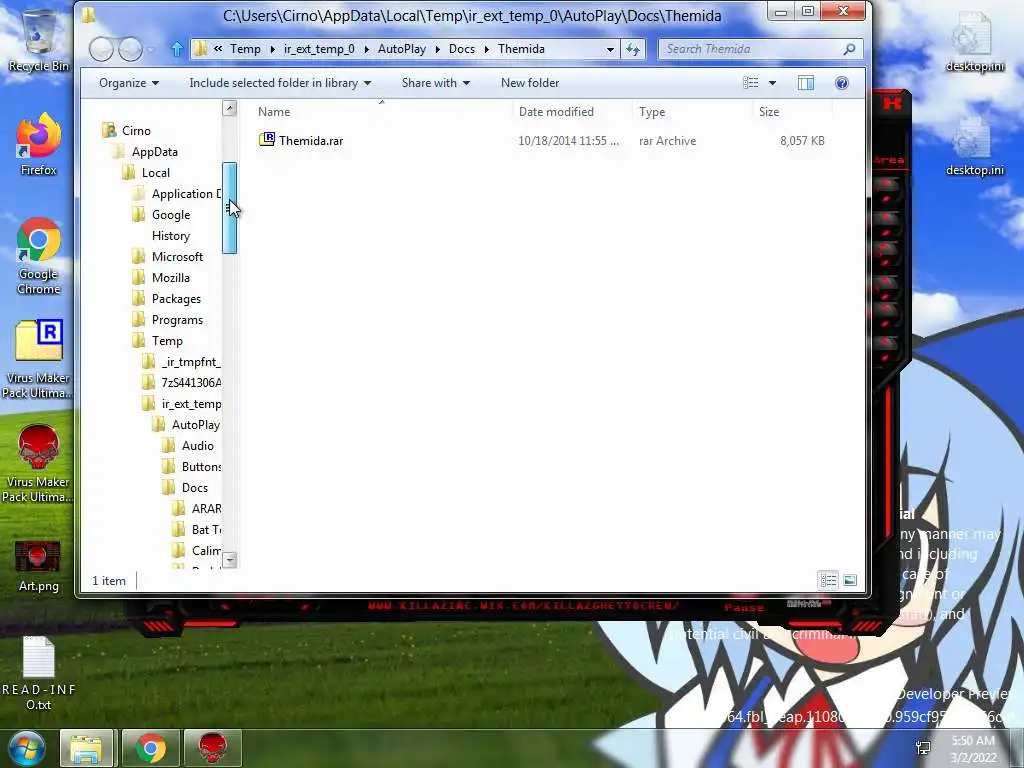Select Cirno in the folder tree
The height and width of the screenshot is (768, 1024).
coord(136,131)
